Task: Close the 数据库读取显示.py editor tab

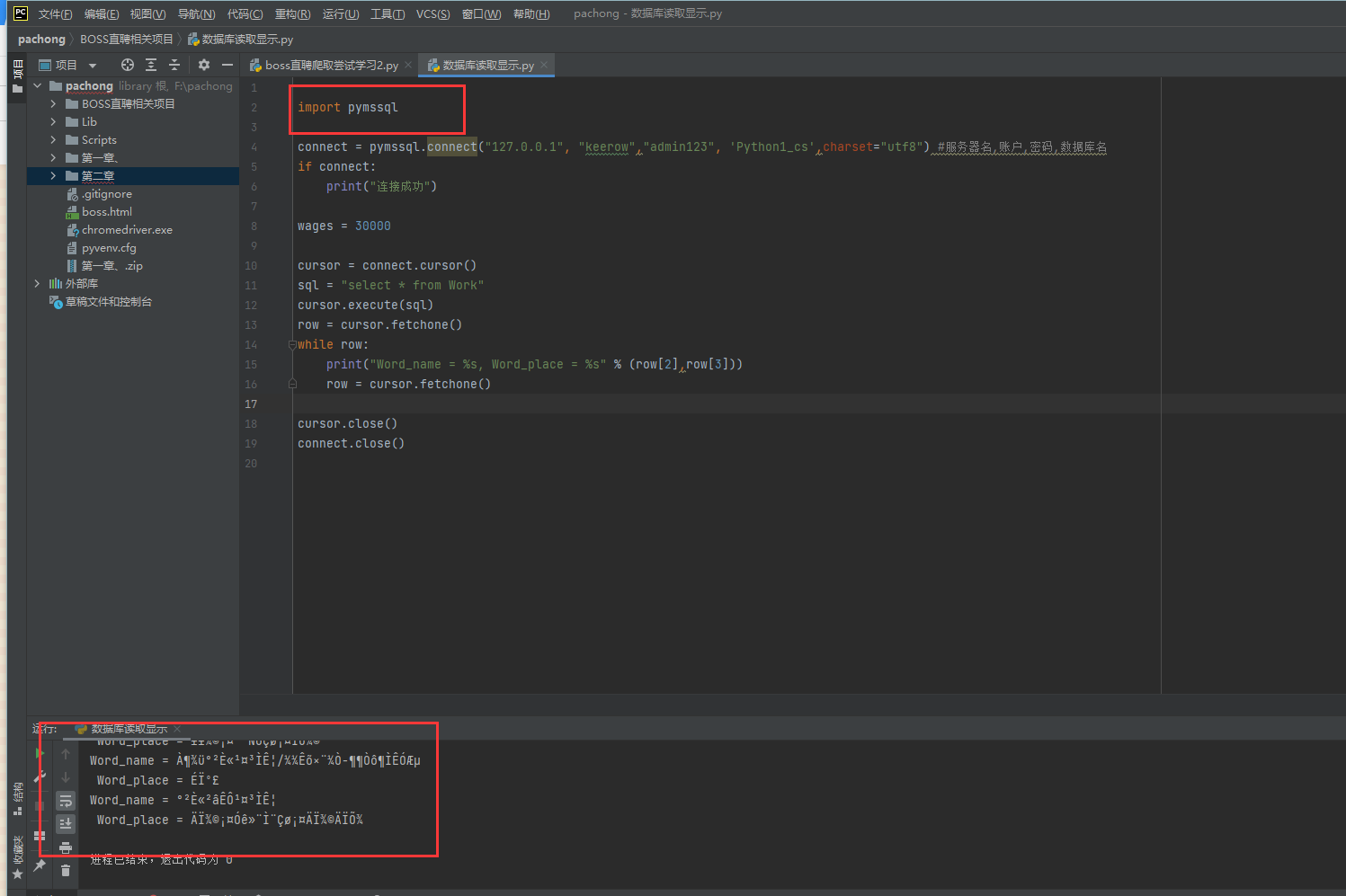Action: tap(544, 66)
